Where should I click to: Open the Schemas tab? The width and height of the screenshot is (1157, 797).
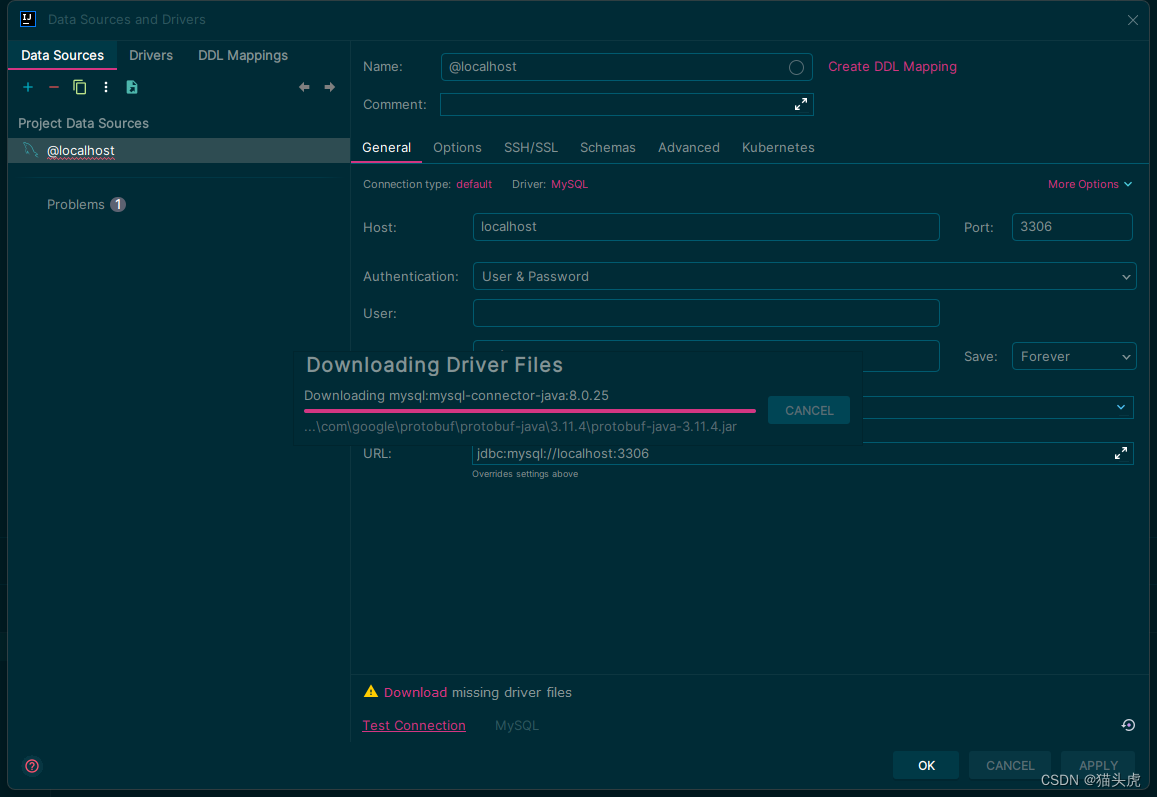pyautogui.click(x=607, y=147)
